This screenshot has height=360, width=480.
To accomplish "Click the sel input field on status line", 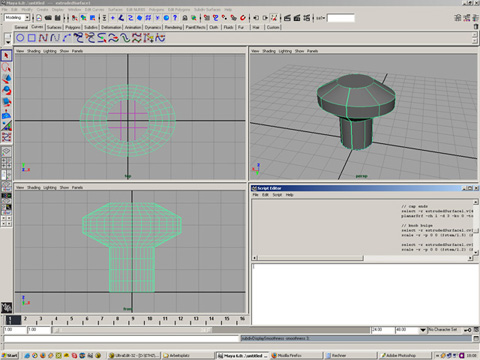I will (x=341, y=18).
